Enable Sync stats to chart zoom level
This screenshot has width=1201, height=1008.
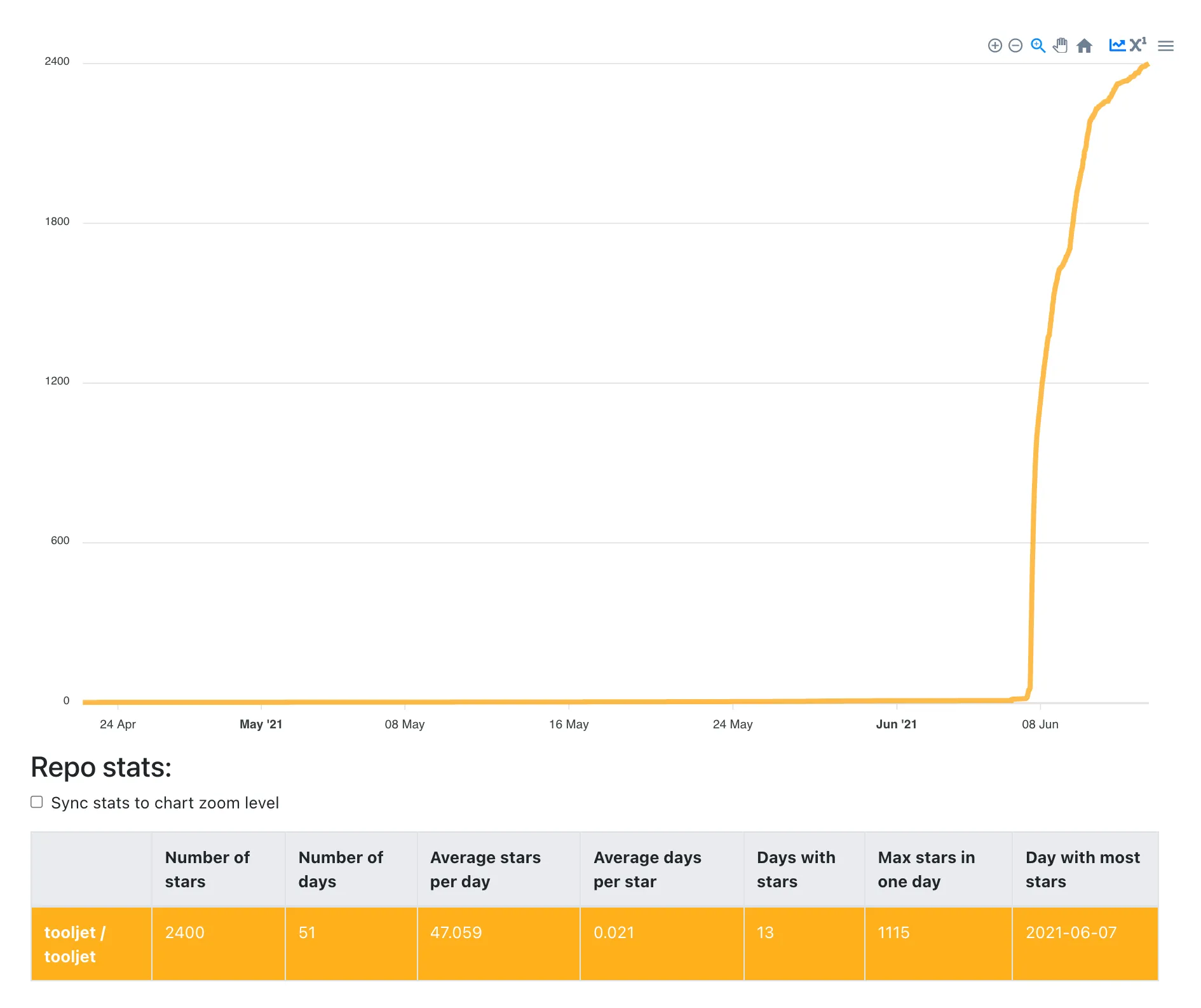(x=36, y=802)
